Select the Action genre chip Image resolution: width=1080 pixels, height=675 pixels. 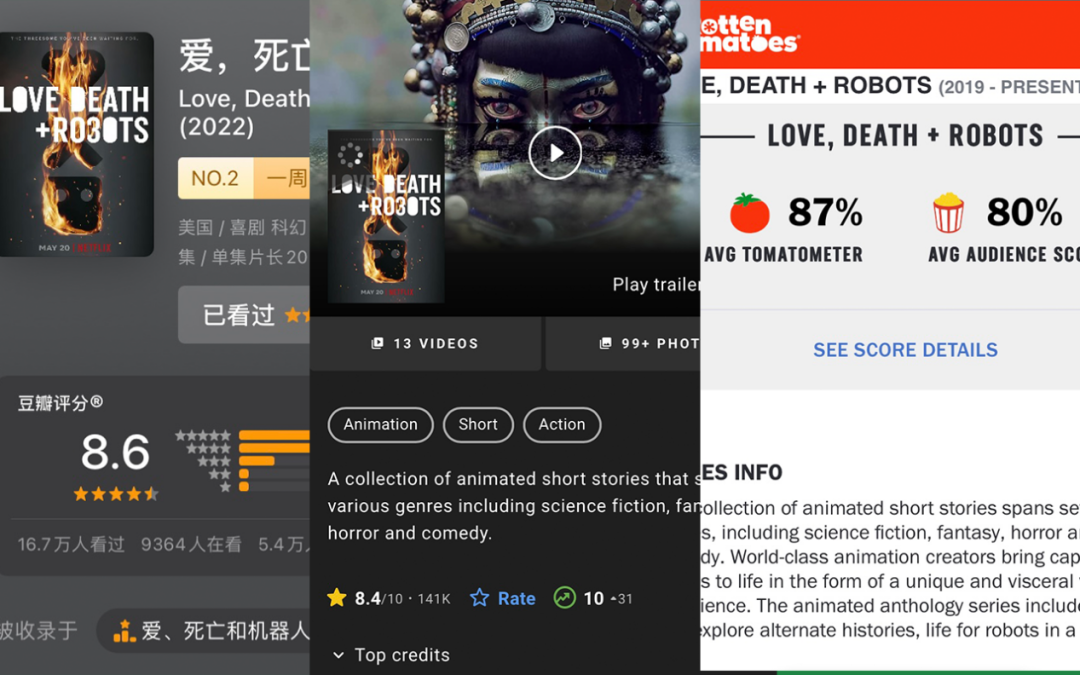coord(562,424)
